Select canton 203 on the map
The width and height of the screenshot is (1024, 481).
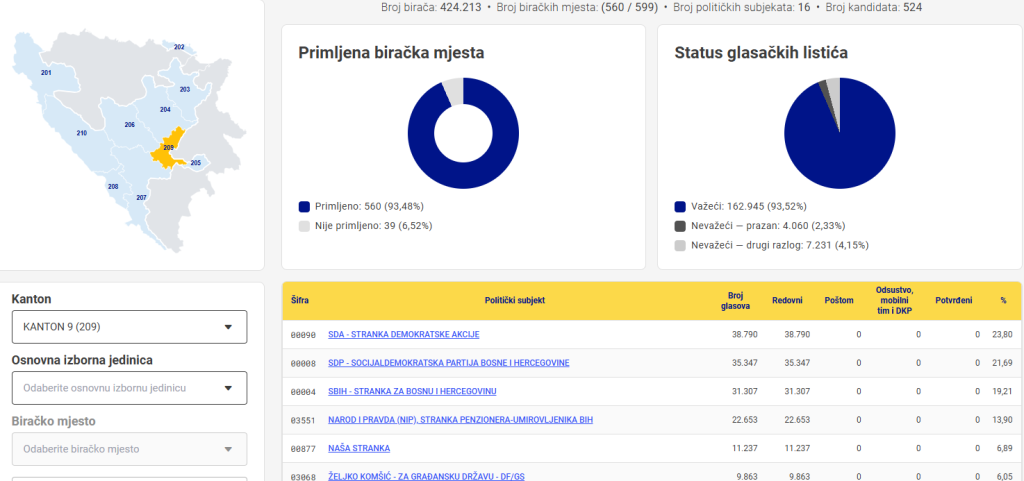coord(185,89)
